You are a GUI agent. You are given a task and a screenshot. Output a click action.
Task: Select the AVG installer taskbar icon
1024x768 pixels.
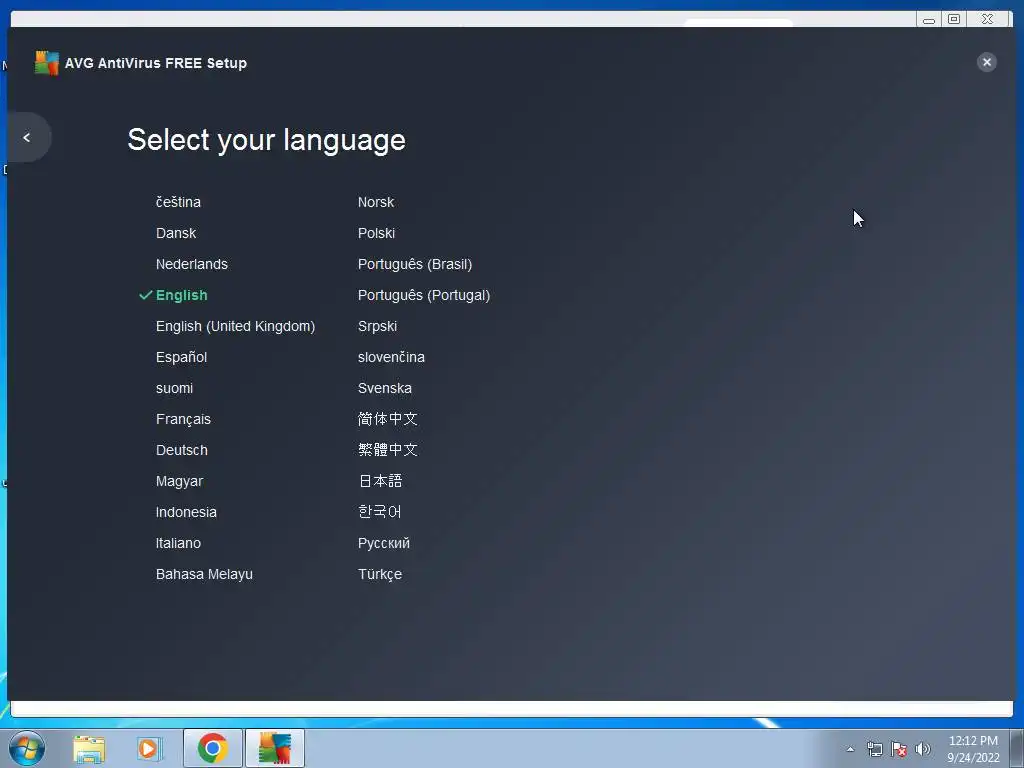tap(275, 748)
